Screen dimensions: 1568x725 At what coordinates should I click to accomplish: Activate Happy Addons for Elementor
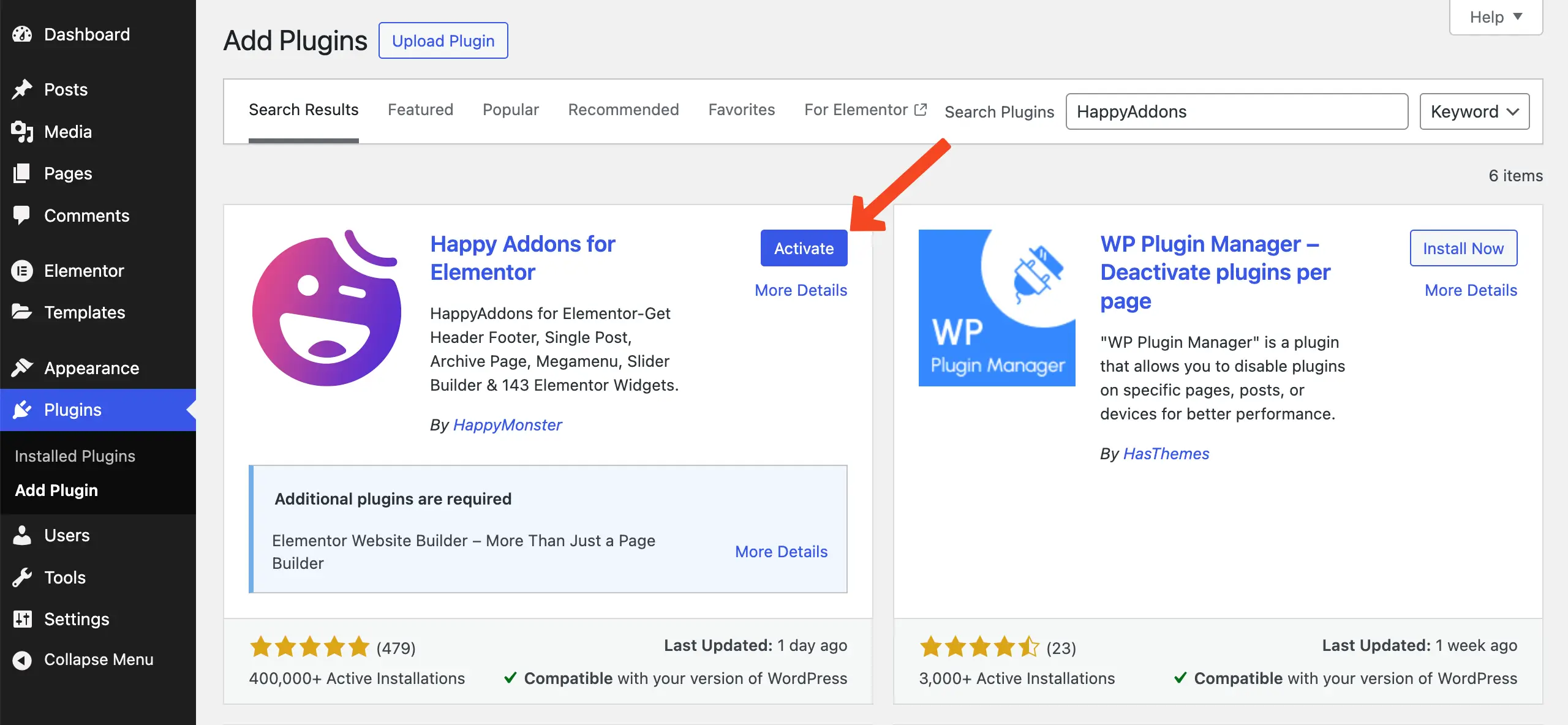(x=804, y=248)
